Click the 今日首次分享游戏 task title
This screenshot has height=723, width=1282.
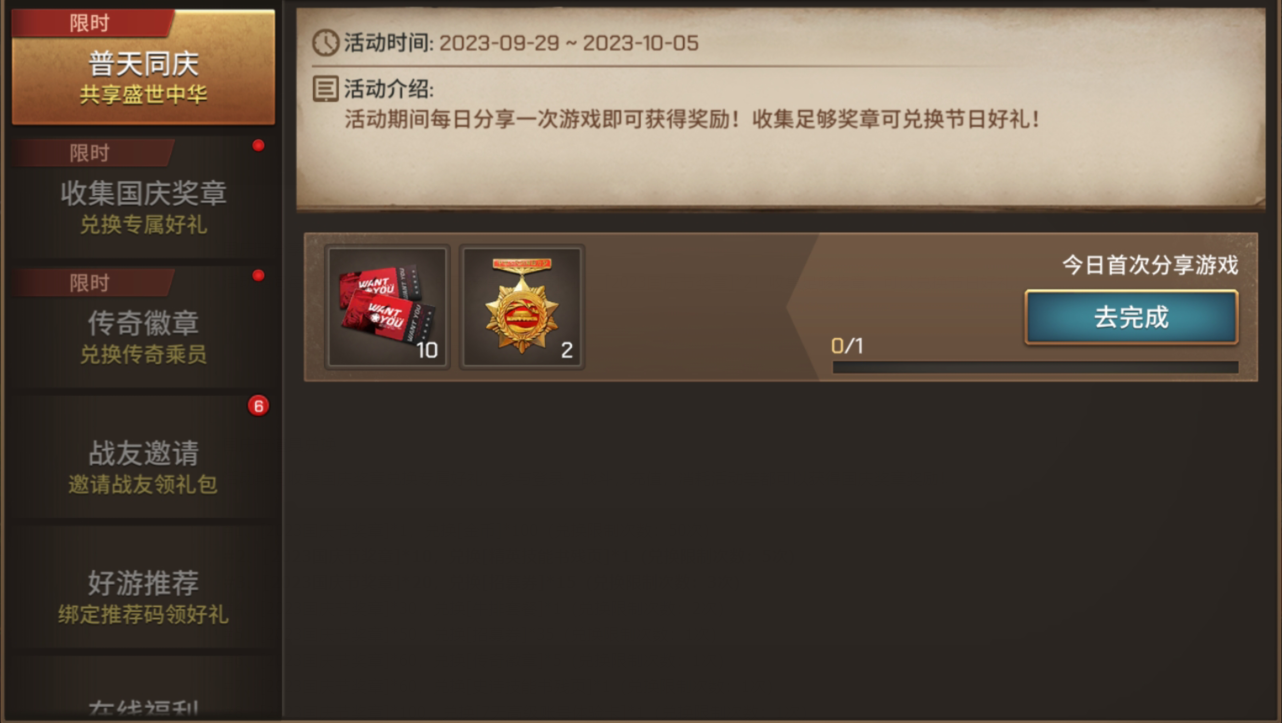[1150, 265]
